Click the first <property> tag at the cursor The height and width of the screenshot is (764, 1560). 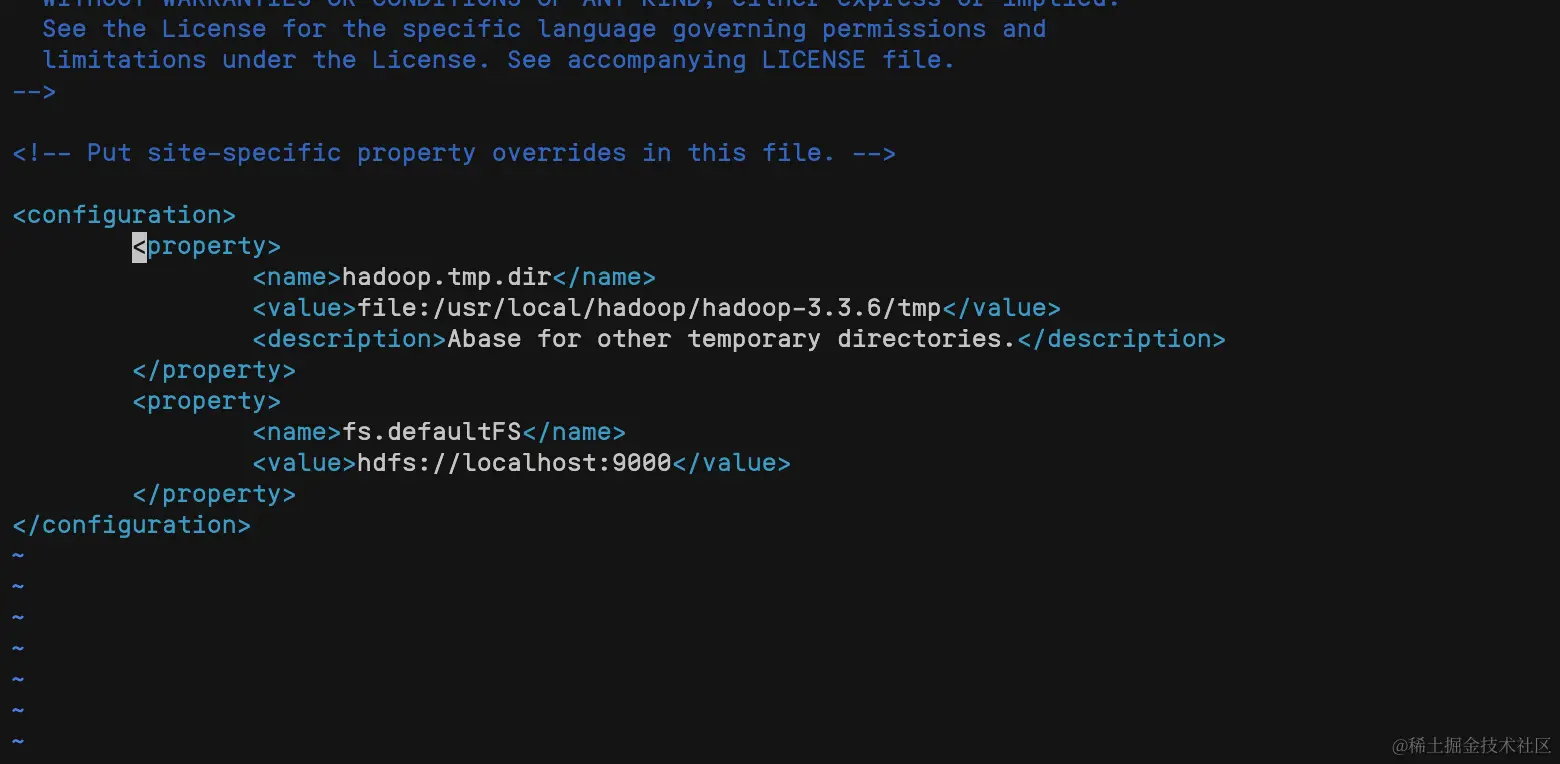[x=206, y=246]
